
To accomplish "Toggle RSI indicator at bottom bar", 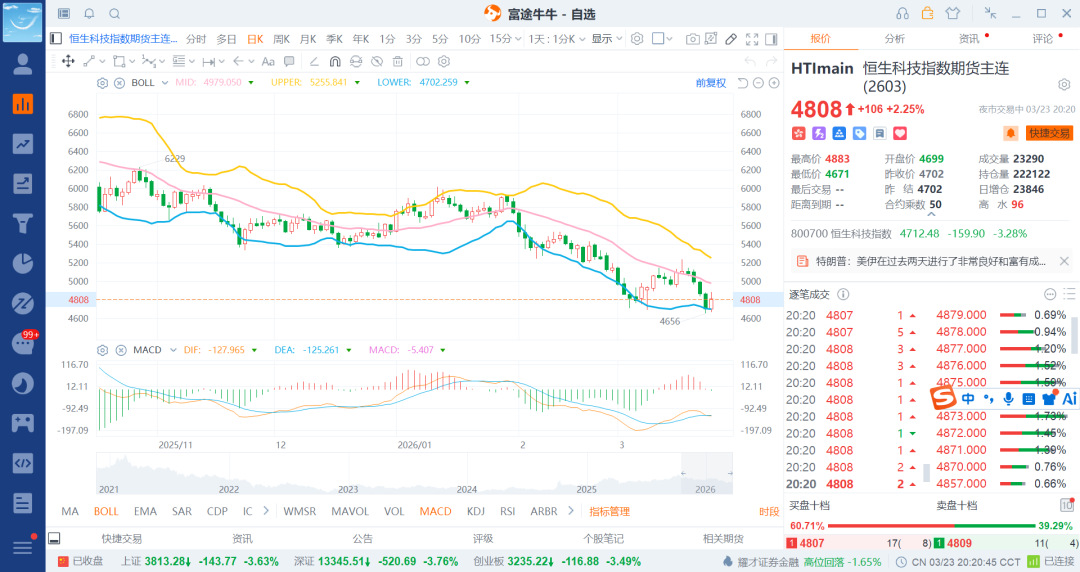I will coord(508,511).
